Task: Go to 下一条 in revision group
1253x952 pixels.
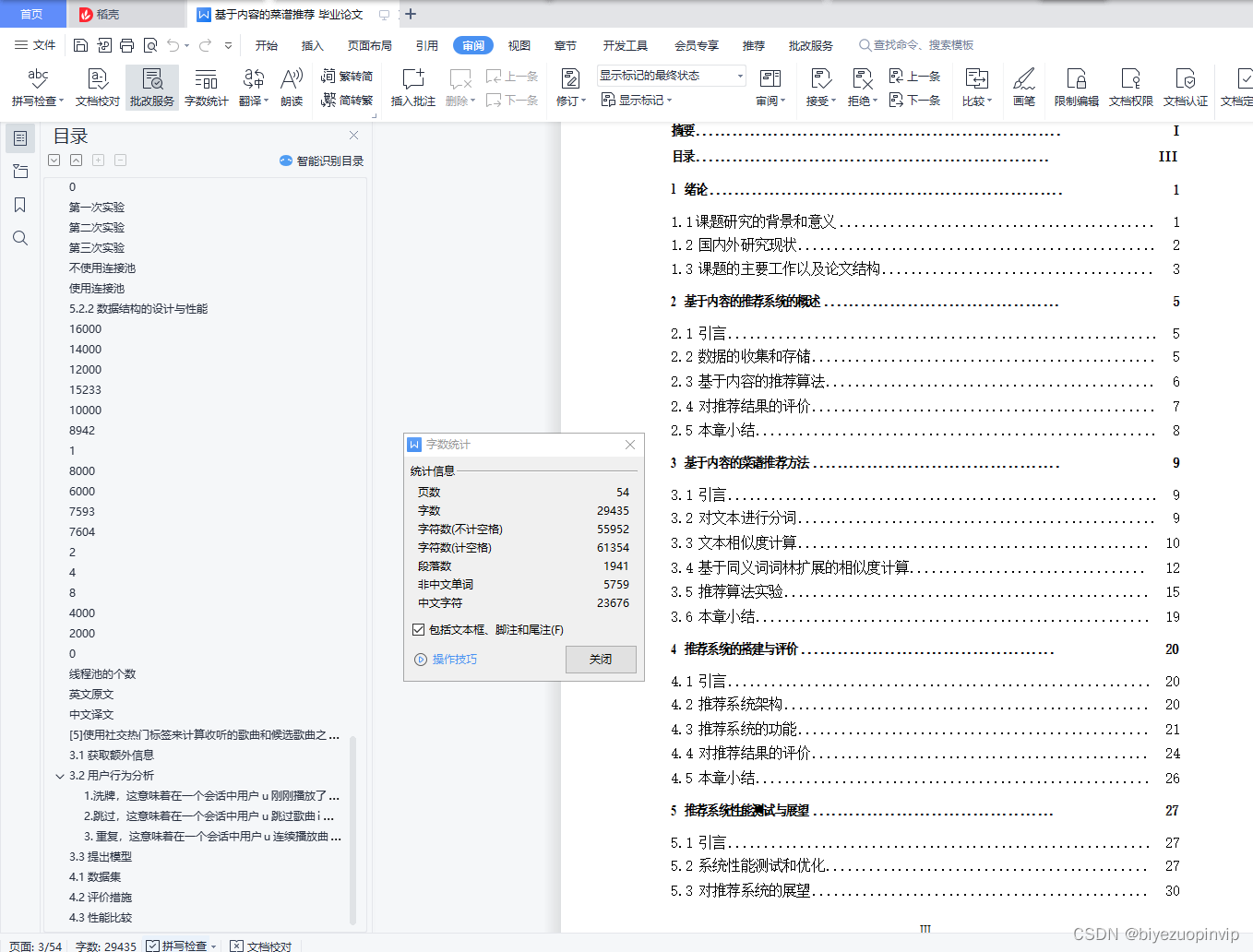Action: pyautogui.click(x=914, y=100)
